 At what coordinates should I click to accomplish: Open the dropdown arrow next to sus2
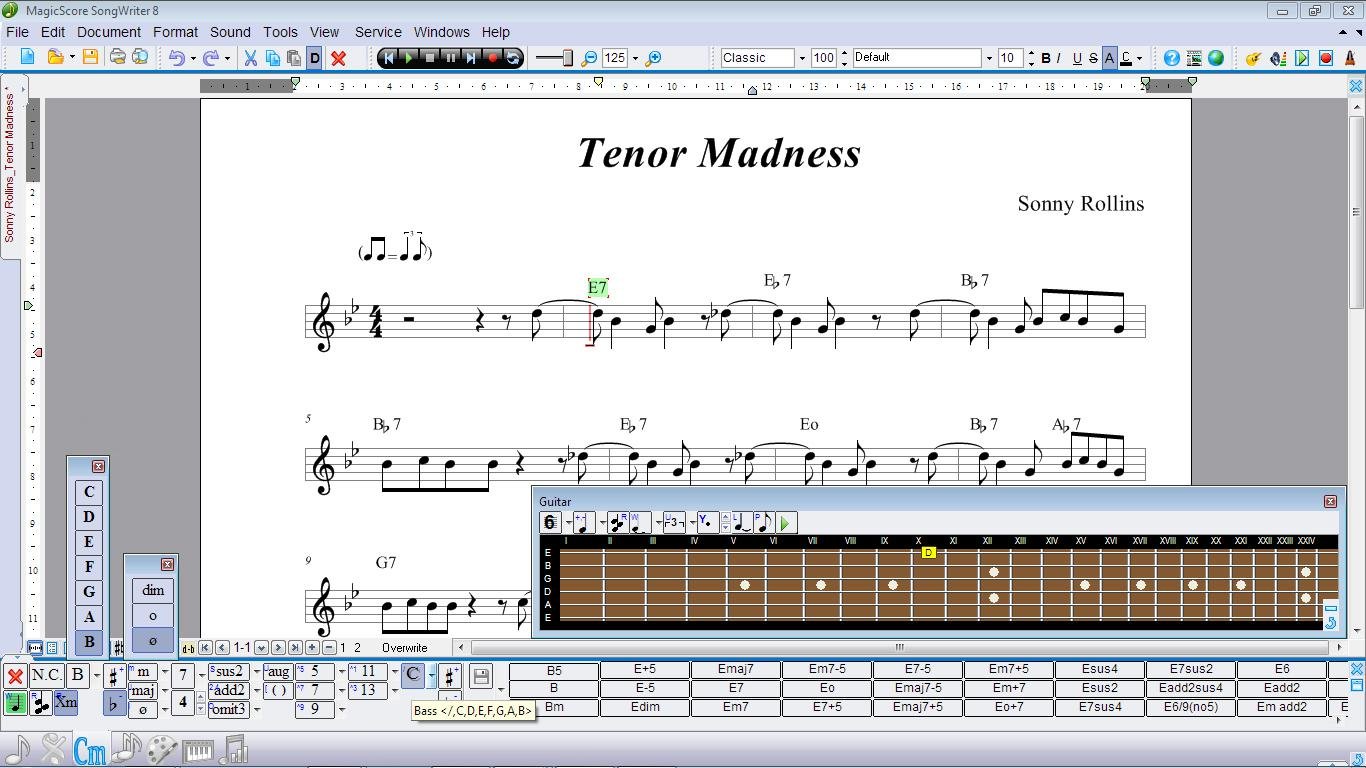256,672
